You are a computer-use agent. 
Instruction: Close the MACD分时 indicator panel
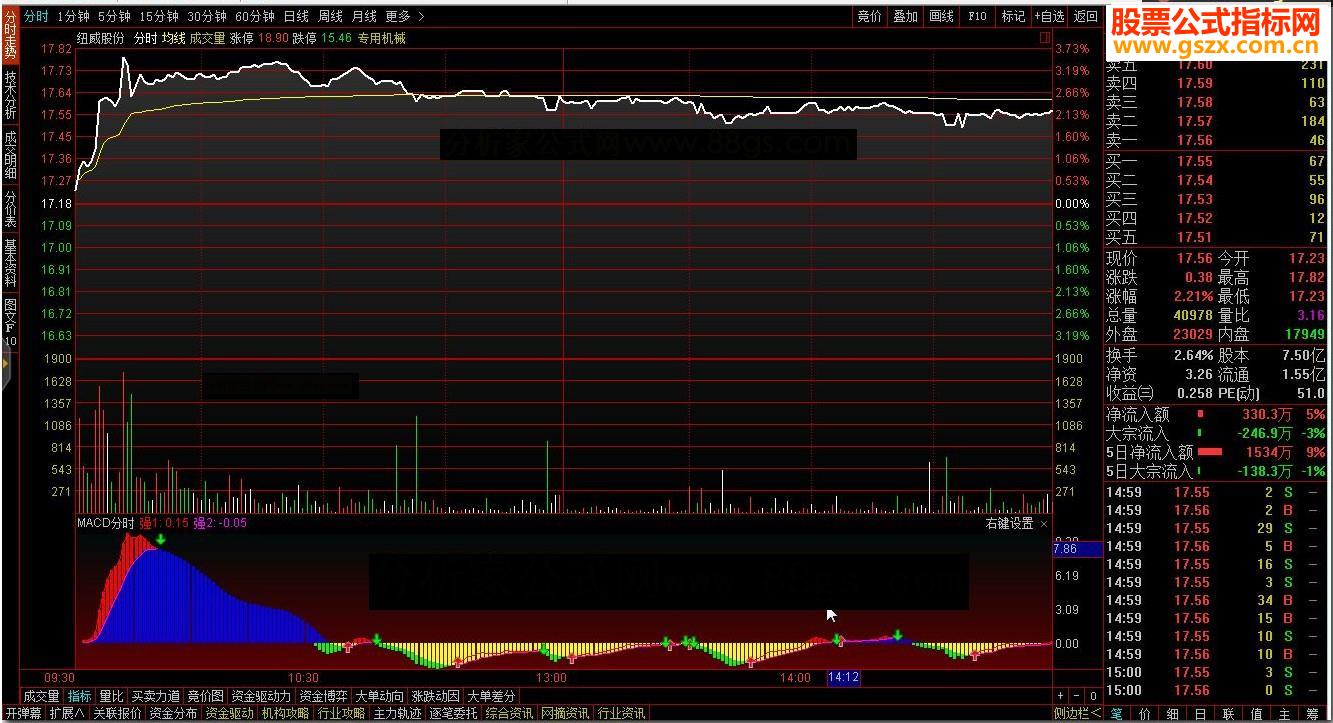[x=1044, y=523]
